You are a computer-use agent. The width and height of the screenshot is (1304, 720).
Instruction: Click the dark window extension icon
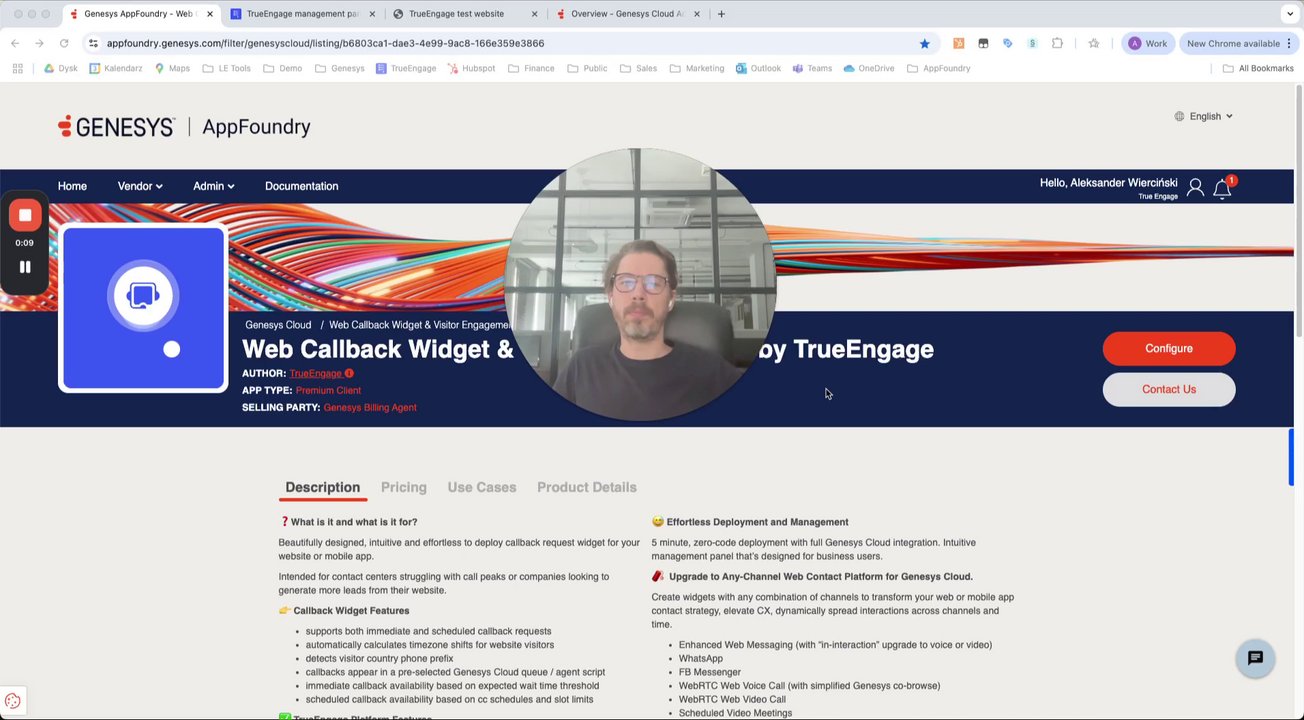tap(983, 43)
